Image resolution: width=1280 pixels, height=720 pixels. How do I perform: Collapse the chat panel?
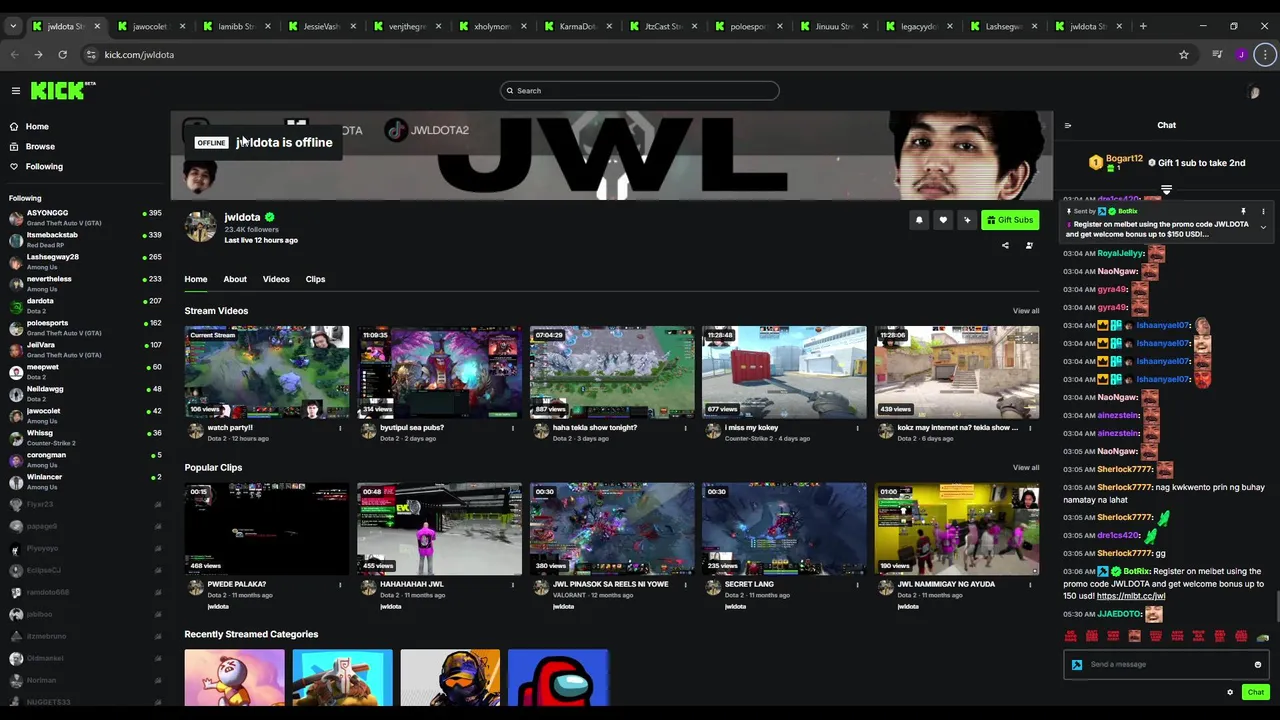[1068, 126]
